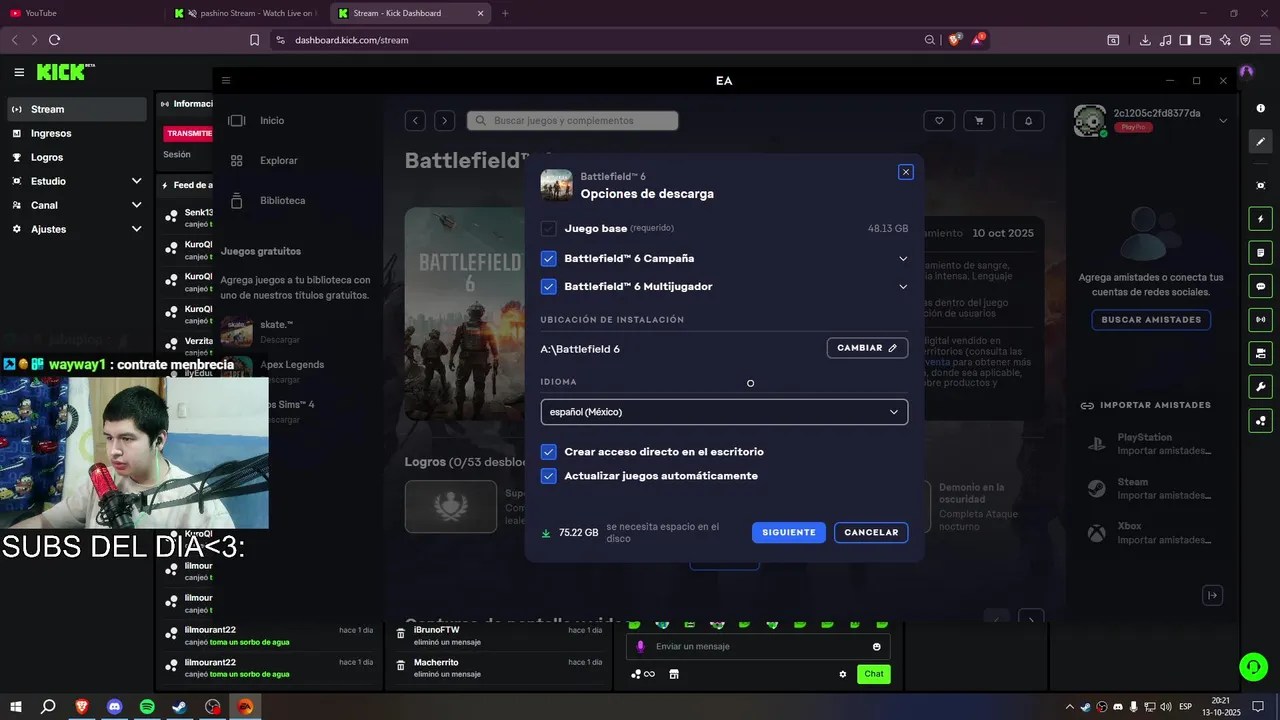The image size is (1280, 720).
Task: Delete Macherrito moderation entry trash icon
Action: [x=400, y=666]
